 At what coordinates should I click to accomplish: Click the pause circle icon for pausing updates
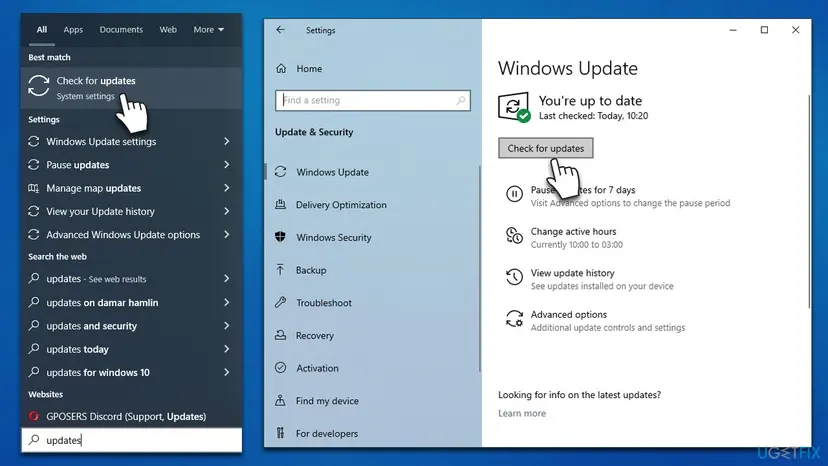pyautogui.click(x=514, y=194)
